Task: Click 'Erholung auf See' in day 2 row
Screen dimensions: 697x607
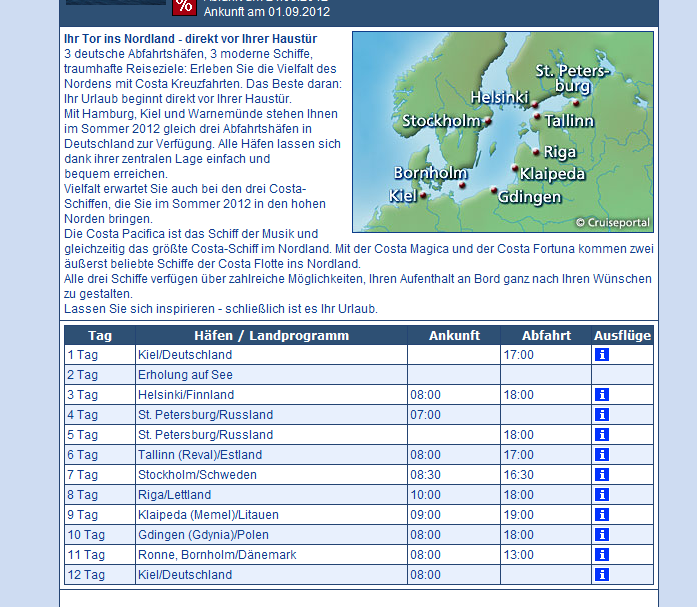Action: [185, 375]
